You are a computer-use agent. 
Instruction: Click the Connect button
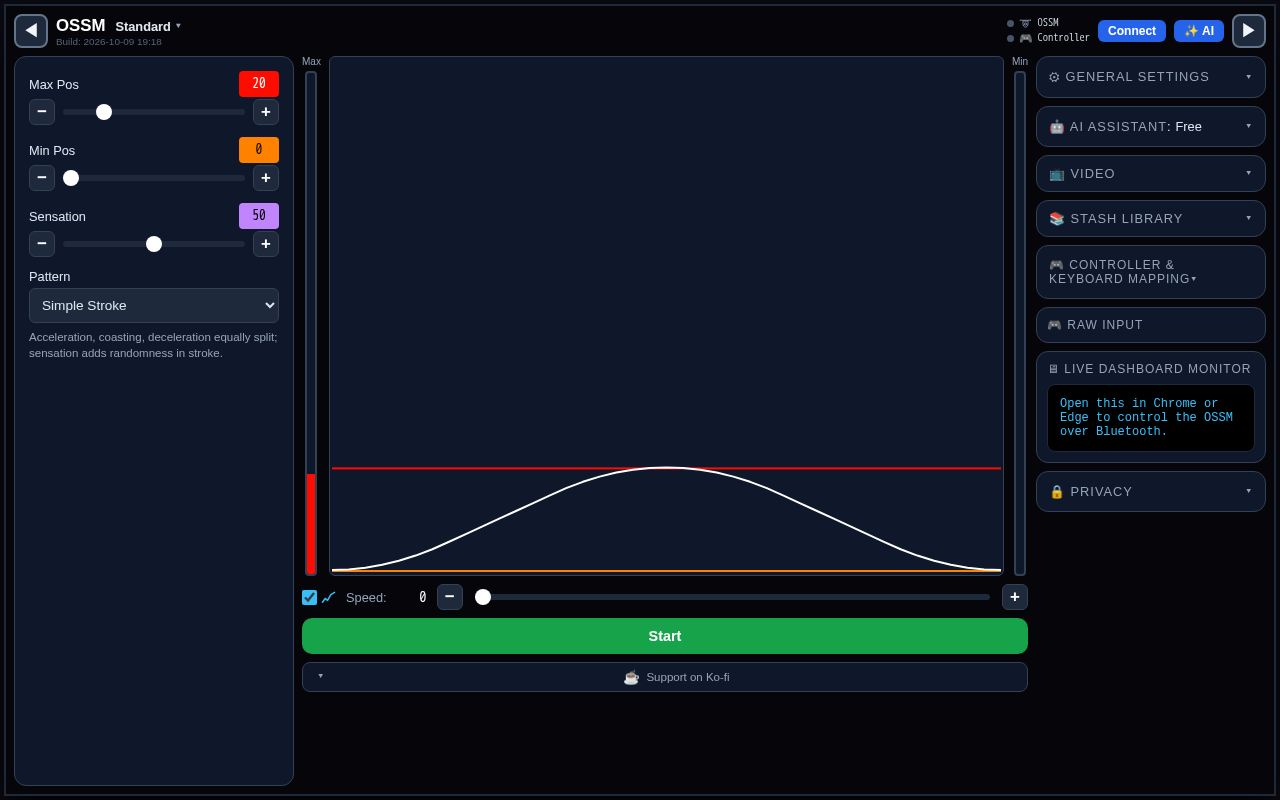click(x=1132, y=31)
